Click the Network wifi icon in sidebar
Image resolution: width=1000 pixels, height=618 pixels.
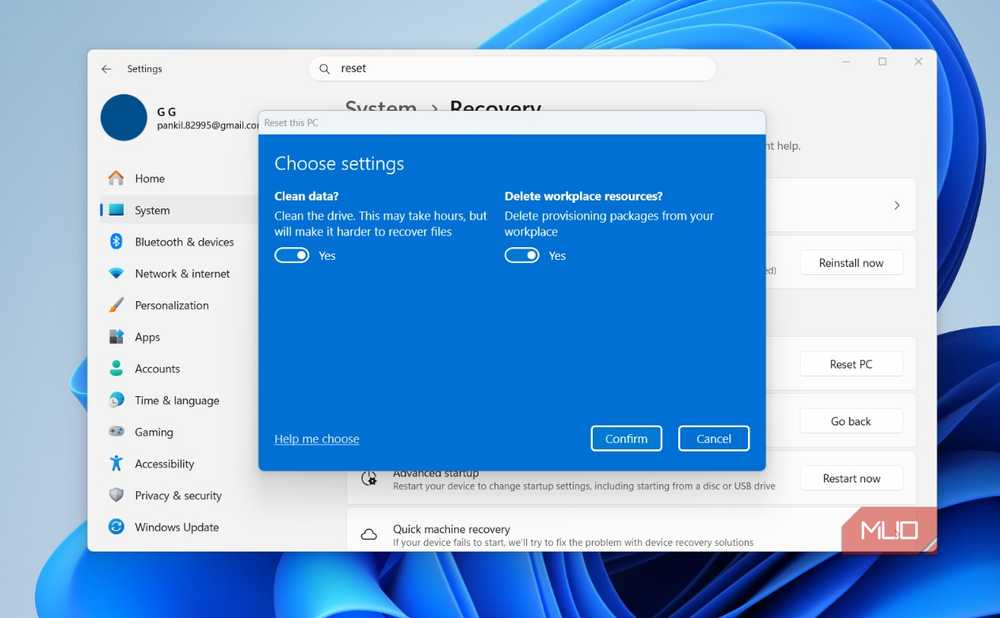tap(116, 274)
